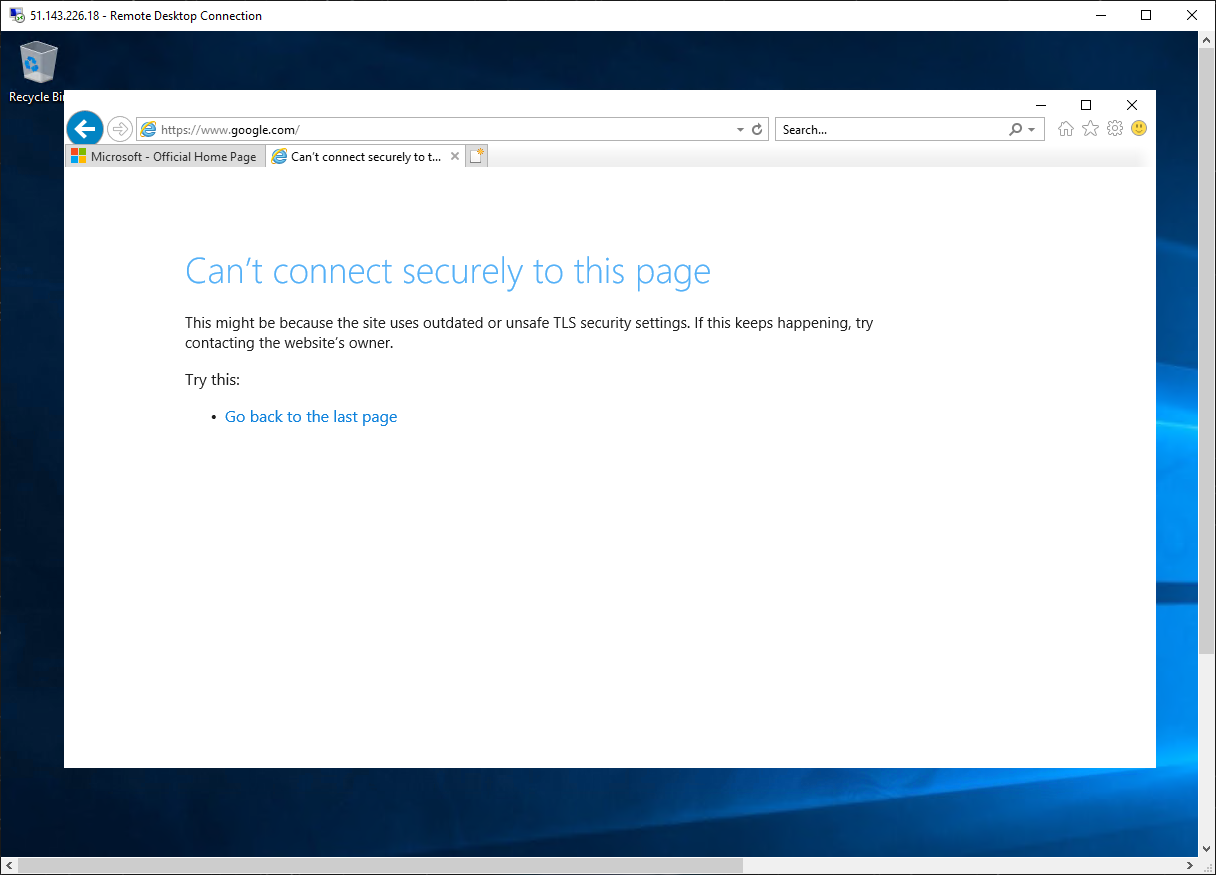
Task: Open a new browser tab
Action: pos(476,155)
